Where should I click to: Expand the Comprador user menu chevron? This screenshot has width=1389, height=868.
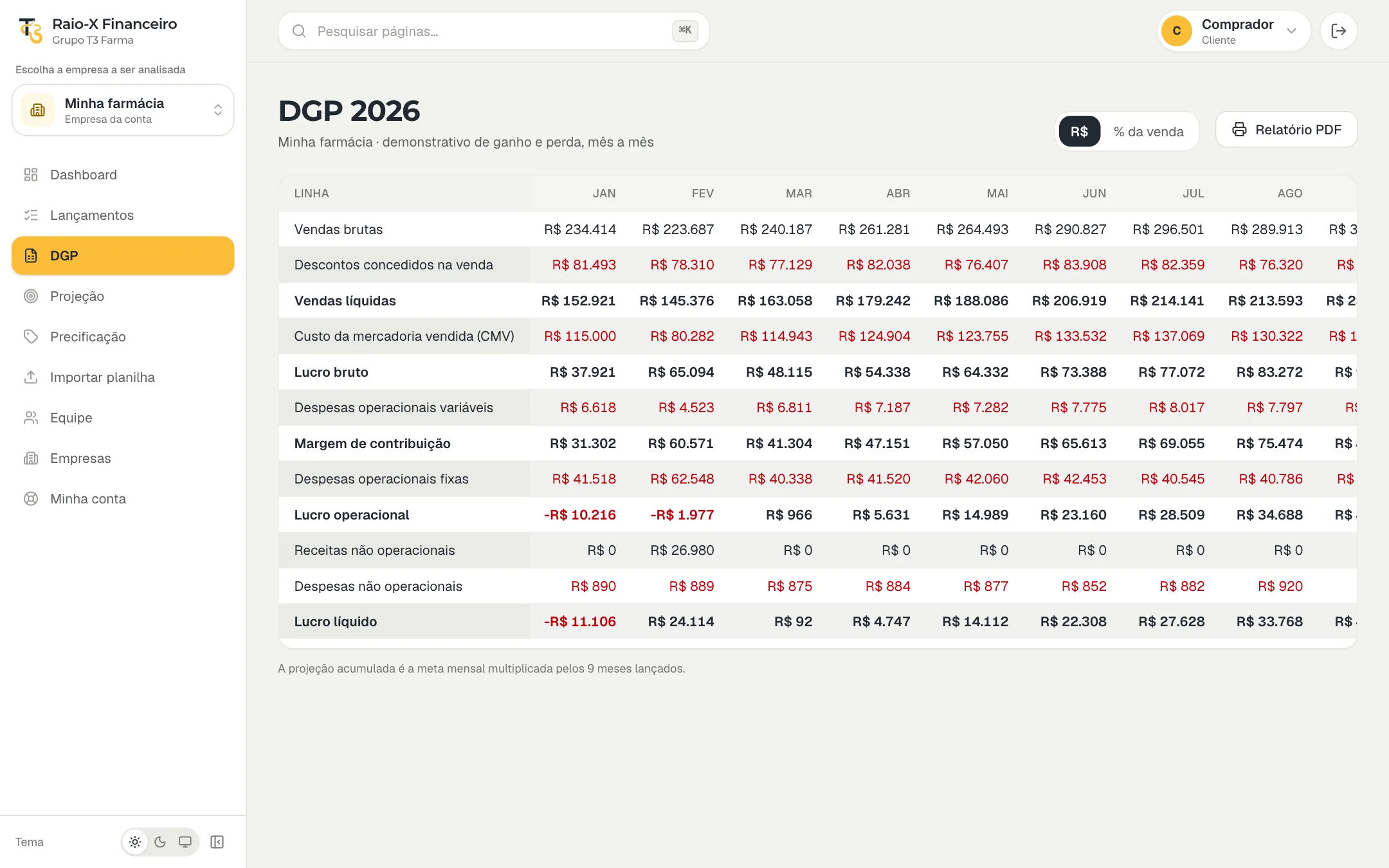1291,31
